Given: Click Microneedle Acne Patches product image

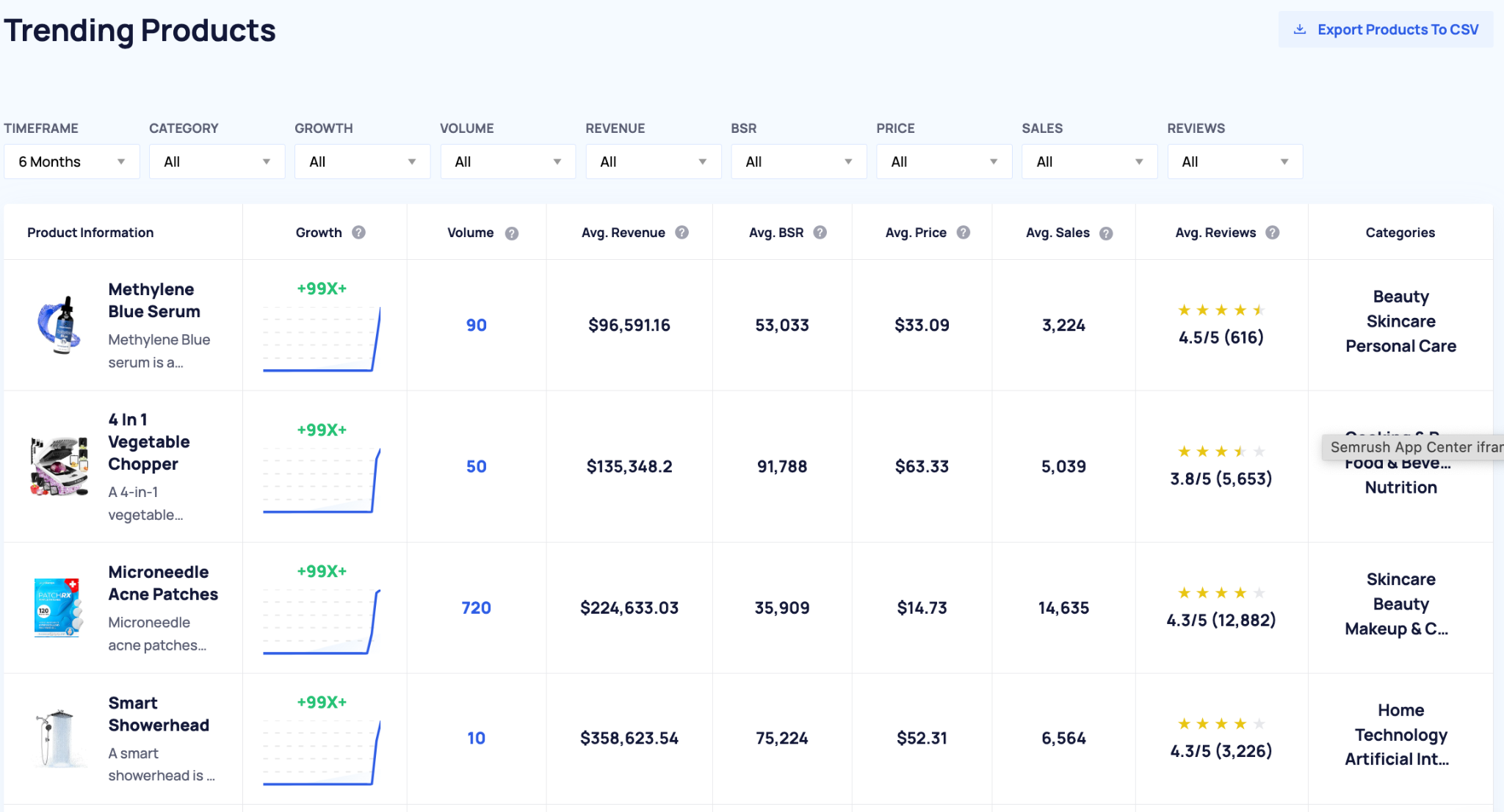Looking at the screenshot, I should pos(57,607).
